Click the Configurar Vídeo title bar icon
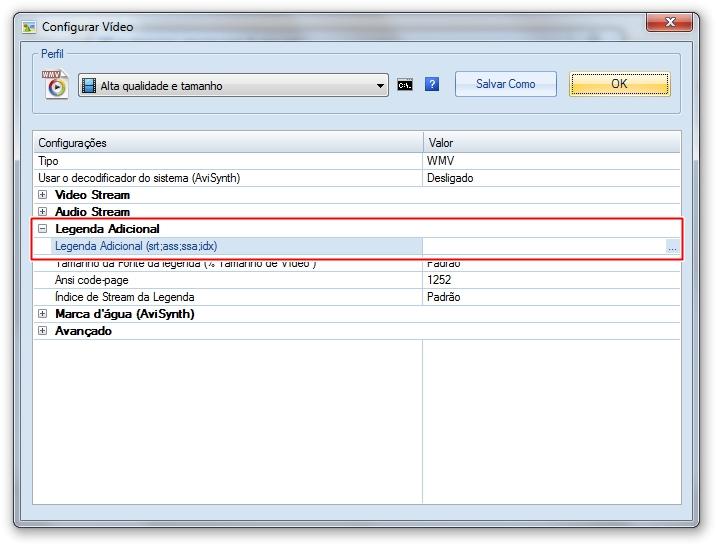The width and height of the screenshot is (717, 547). point(29,27)
